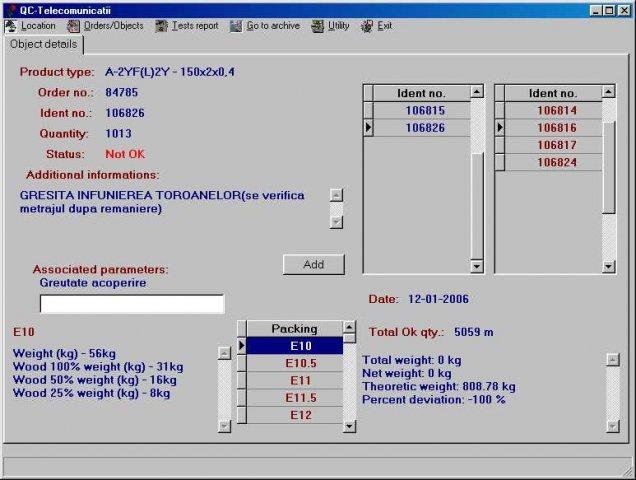Click row selector beside 106815
Viewport: 636px width, 480px height.
click(368, 110)
